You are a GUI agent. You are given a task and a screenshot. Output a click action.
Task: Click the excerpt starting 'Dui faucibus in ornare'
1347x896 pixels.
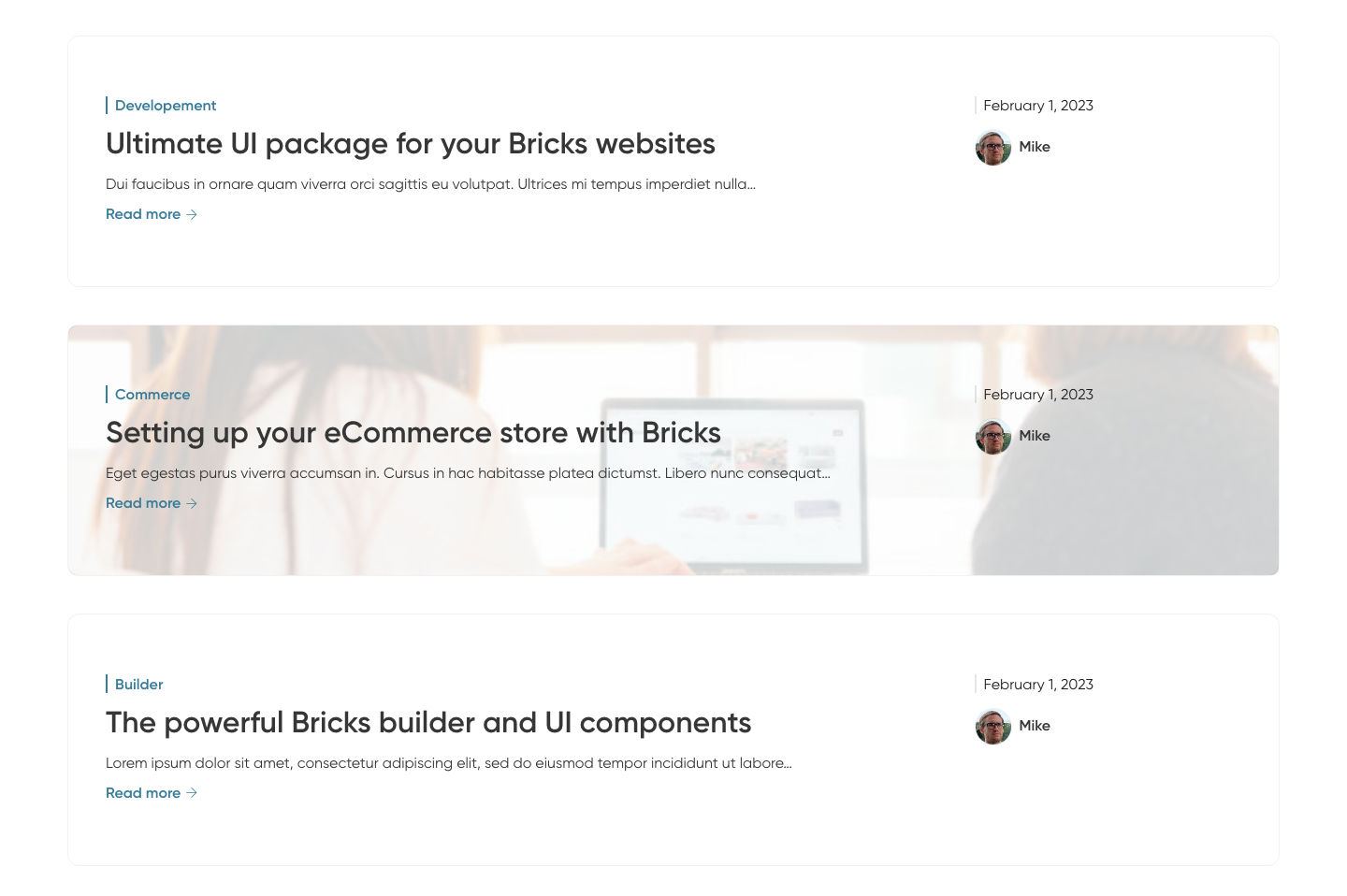(x=430, y=184)
